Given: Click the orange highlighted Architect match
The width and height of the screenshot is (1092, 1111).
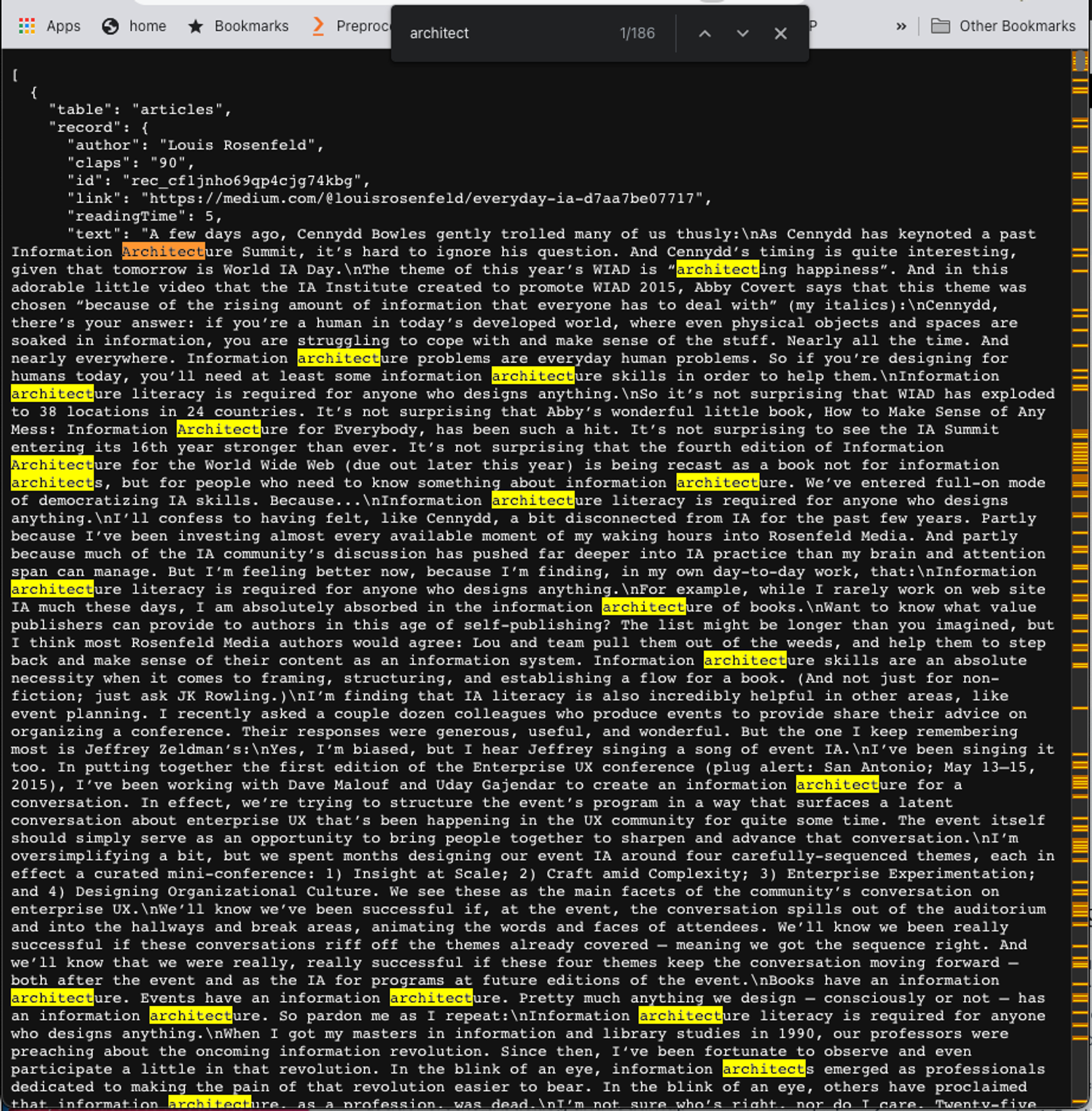Looking at the screenshot, I should (163, 251).
